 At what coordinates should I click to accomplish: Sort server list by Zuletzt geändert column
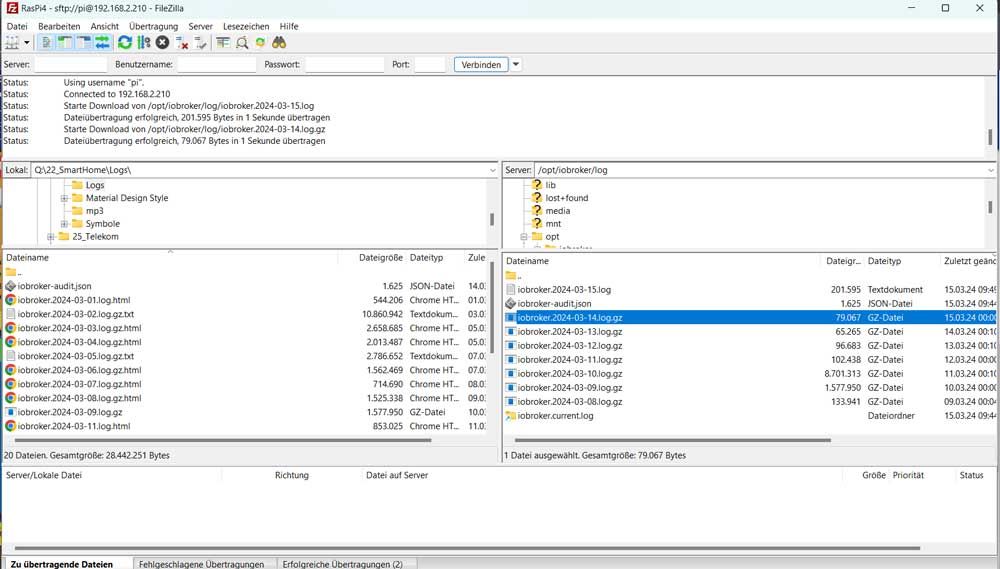969,261
